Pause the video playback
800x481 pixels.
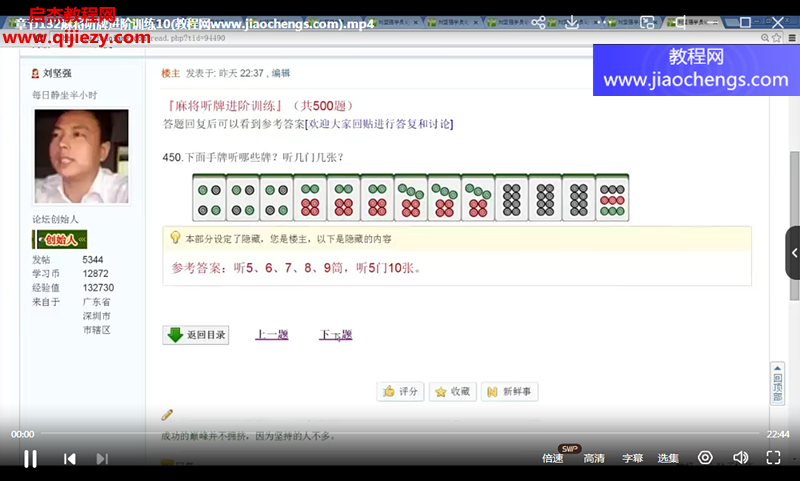(31, 459)
